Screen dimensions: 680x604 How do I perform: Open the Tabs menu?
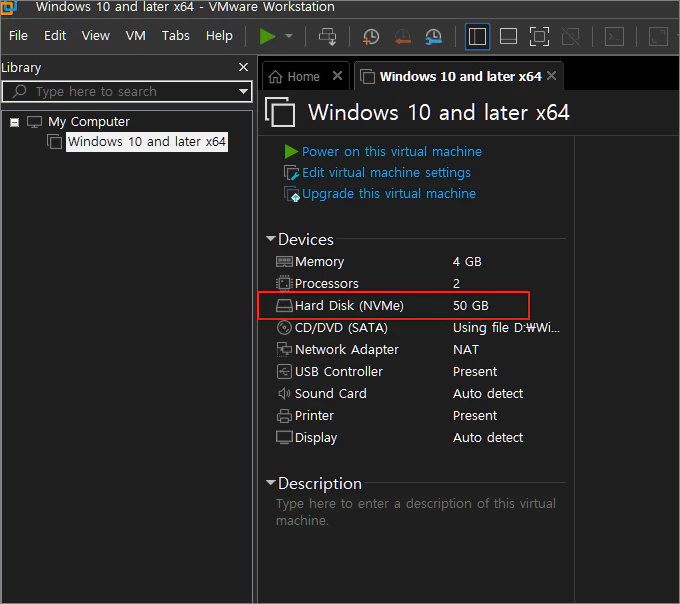pyautogui.click(x=176, y=36)
